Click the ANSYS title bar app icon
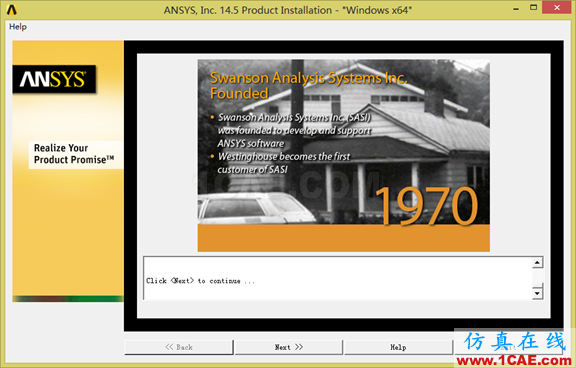The image size is (576, 368). tap(12, 10)
